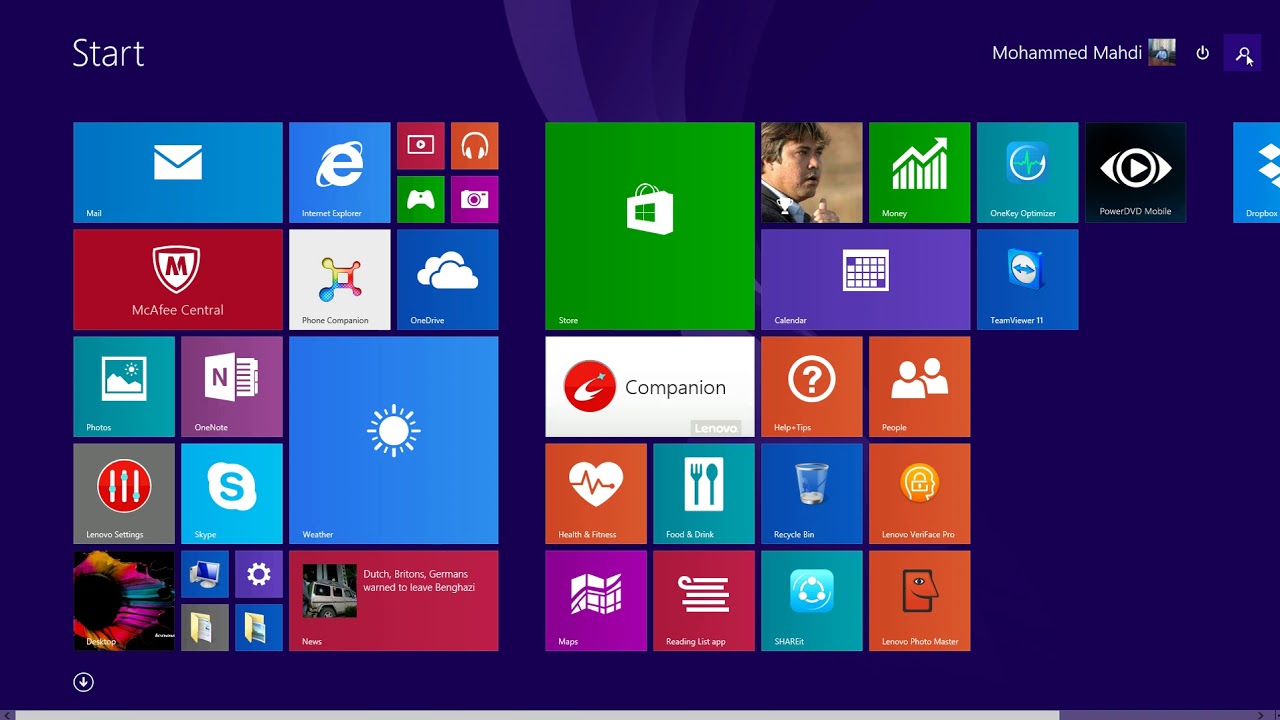Open the gray Documents folder tile

point(205,628)
